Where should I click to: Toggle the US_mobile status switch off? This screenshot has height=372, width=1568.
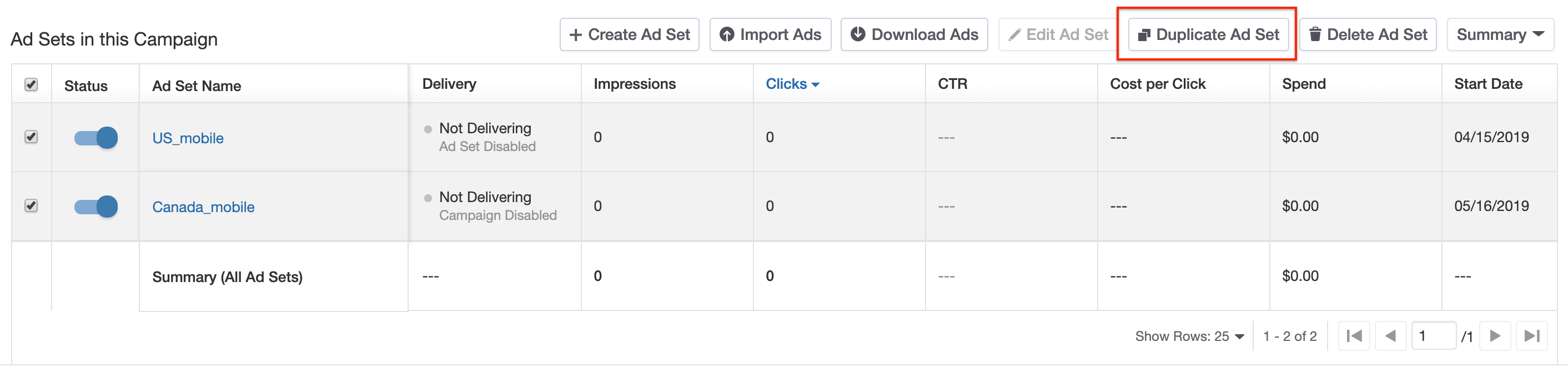pyautogui.click(x=96, y=138)
